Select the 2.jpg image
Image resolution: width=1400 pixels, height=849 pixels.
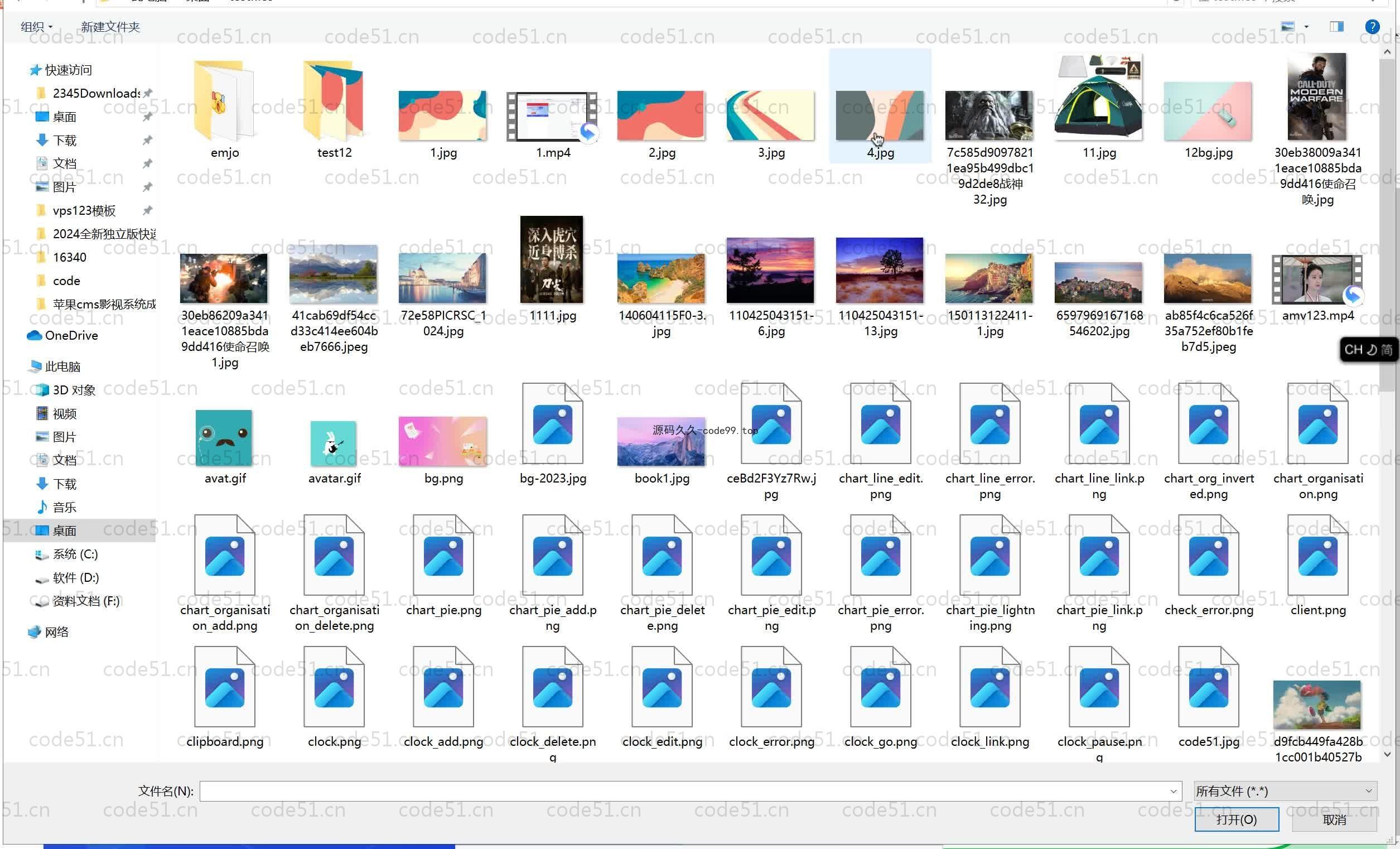(662, 117)
